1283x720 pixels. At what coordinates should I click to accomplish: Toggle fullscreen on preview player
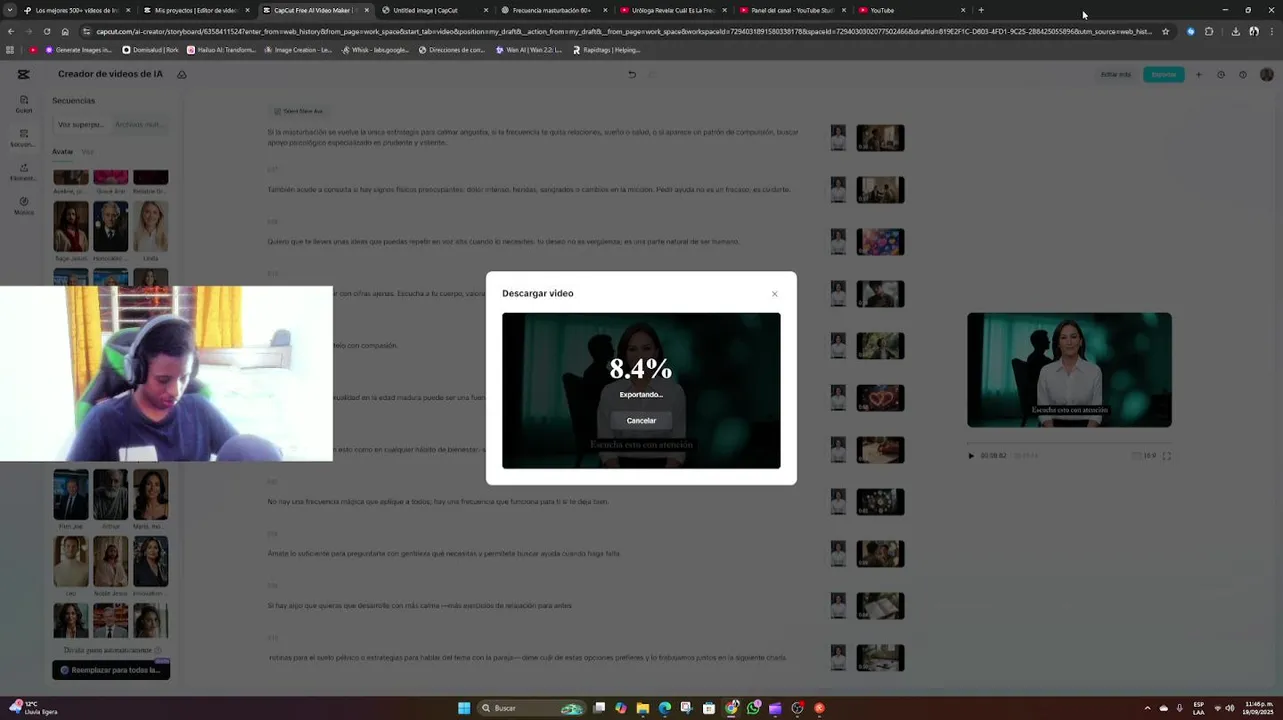coord(1167,456)
